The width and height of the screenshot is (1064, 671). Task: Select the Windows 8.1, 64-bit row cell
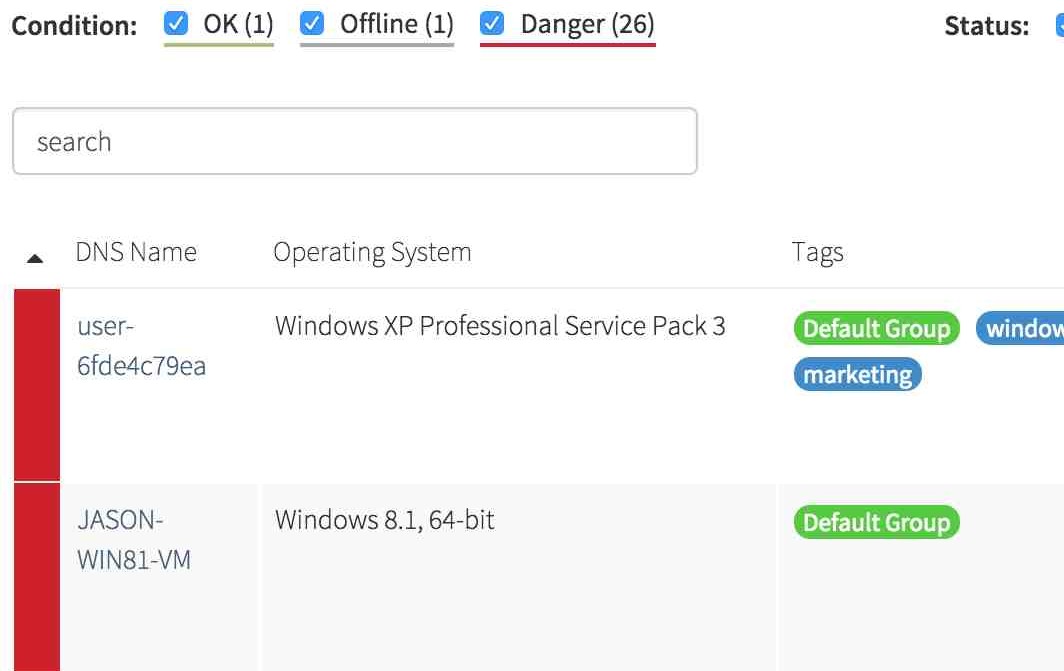pyautogui.click(x=385, y=520)
